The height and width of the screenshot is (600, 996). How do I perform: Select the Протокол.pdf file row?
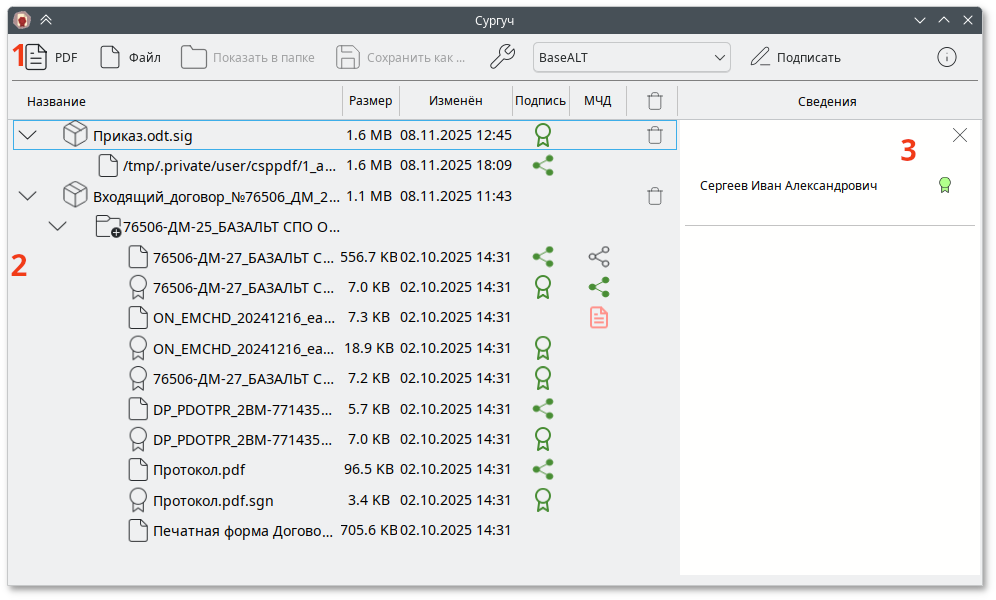198,470
